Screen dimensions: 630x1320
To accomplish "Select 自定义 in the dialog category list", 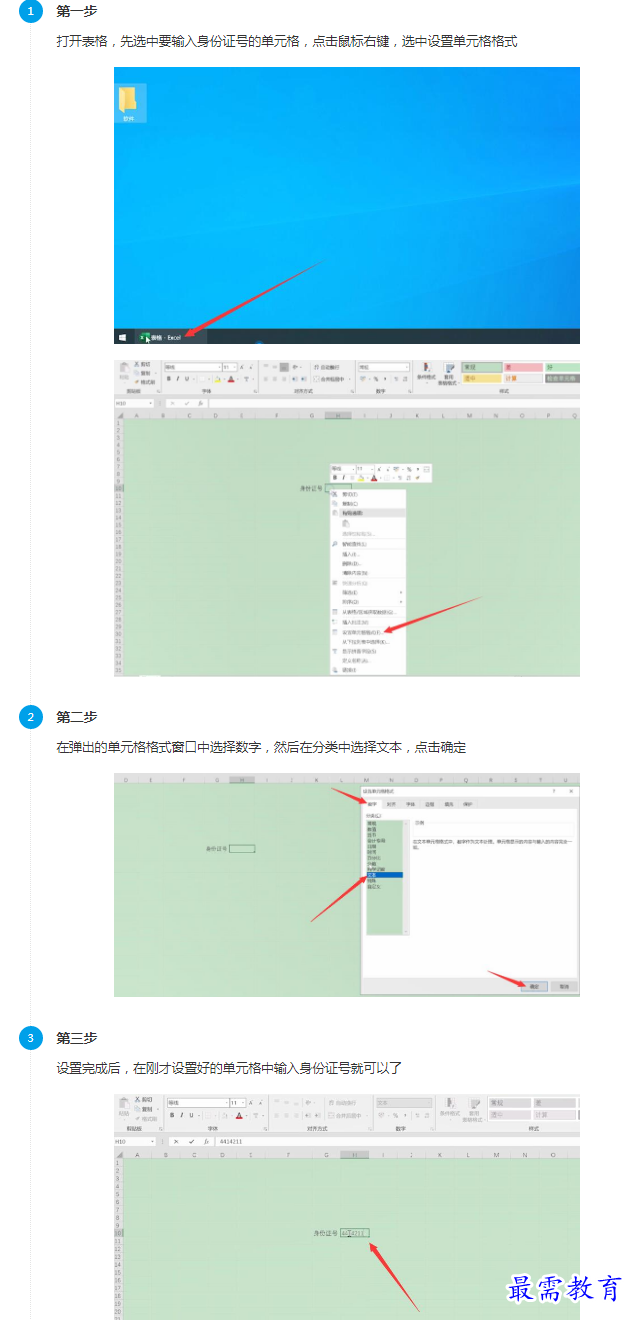I will 384,887.
